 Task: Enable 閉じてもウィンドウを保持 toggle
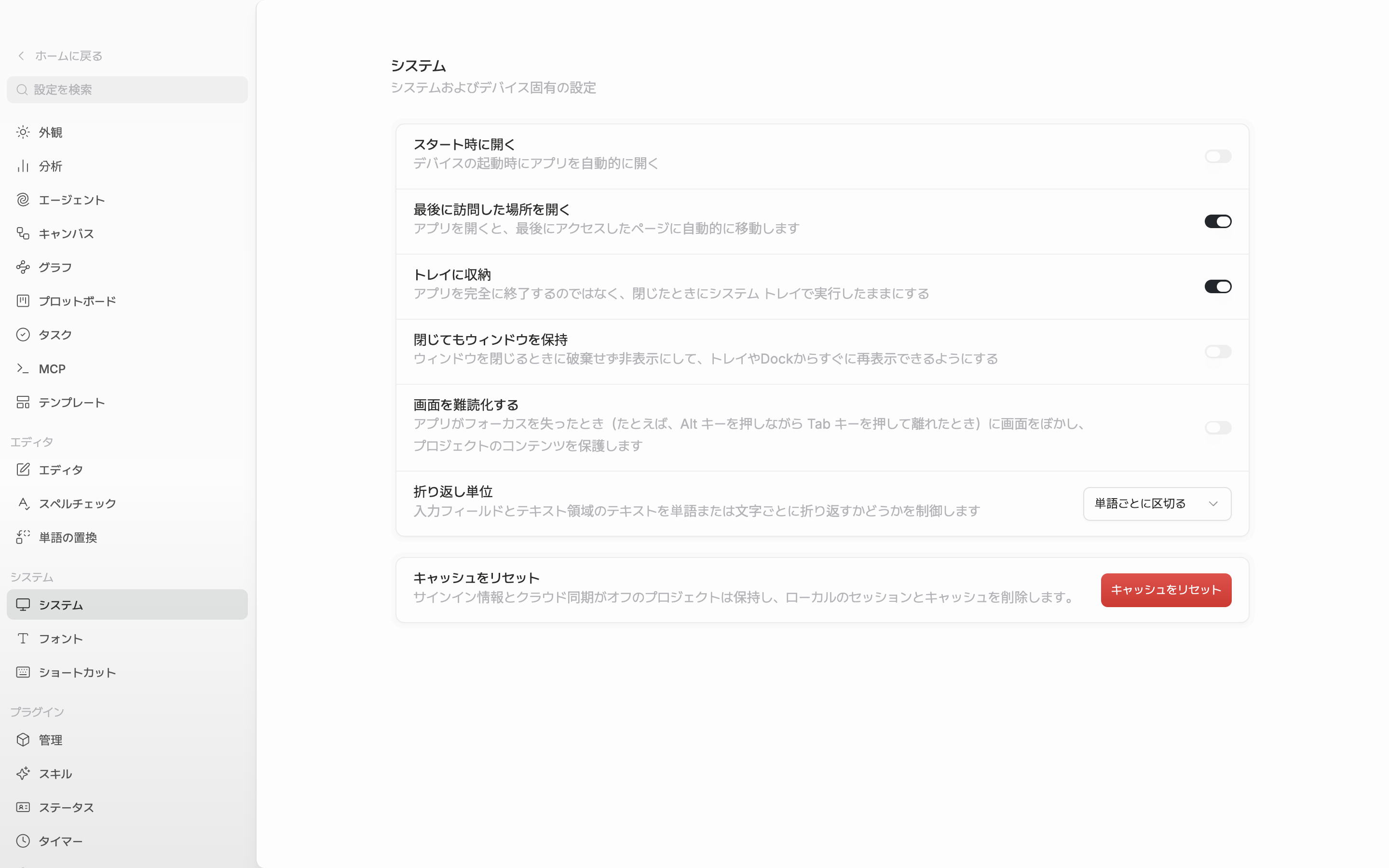pos(1218,352)
